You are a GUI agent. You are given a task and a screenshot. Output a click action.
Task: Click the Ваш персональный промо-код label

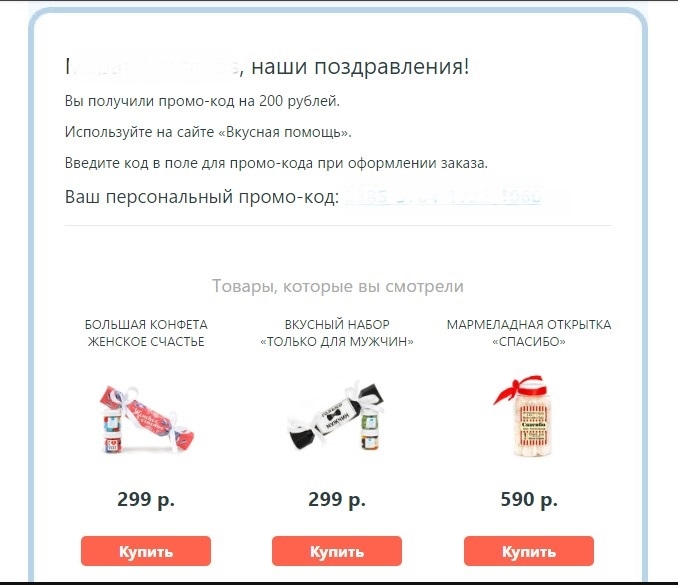coord(202,197)
